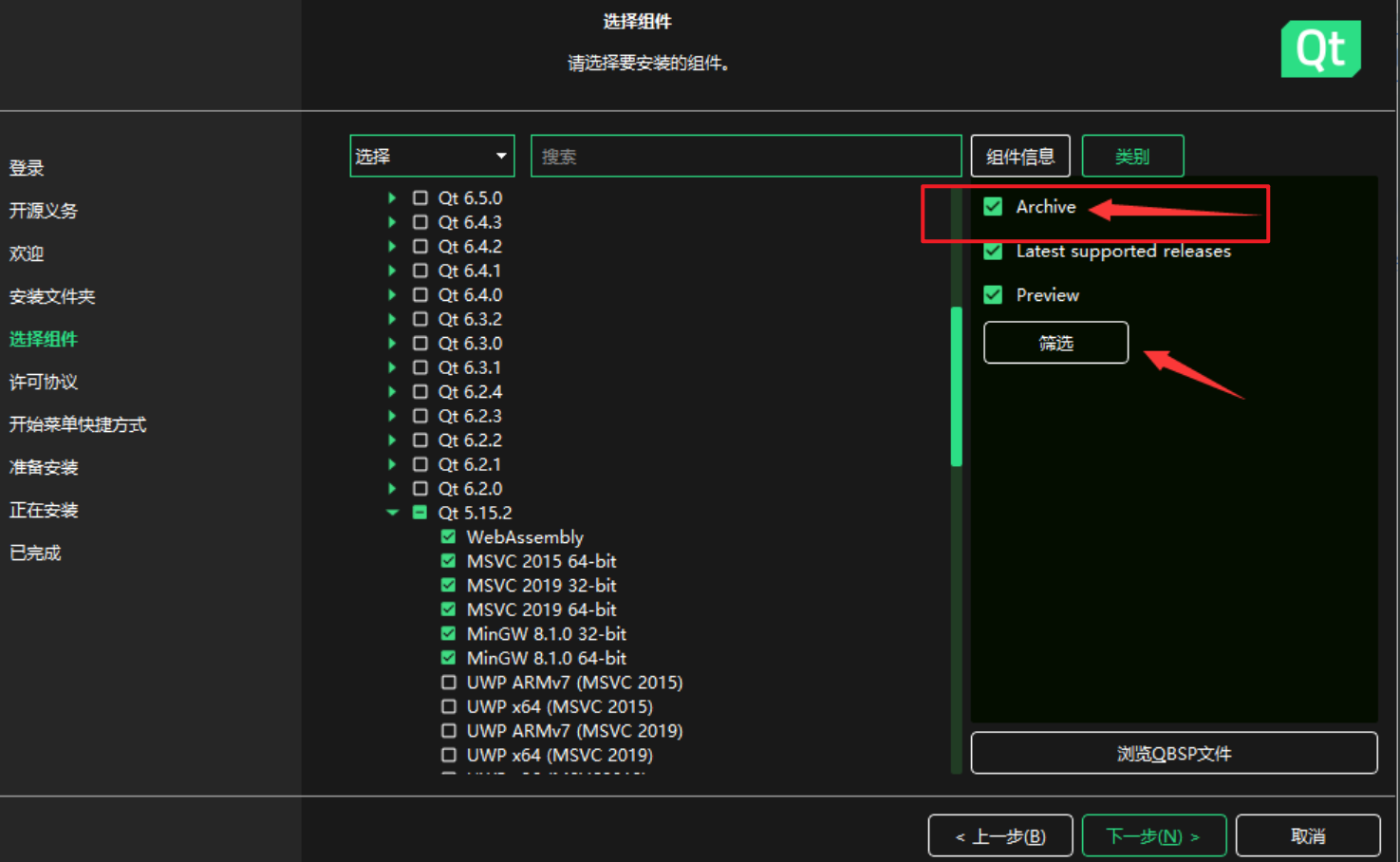
Task: Expand the Qt 6.4.0 tree node
Action: [392, 295]
